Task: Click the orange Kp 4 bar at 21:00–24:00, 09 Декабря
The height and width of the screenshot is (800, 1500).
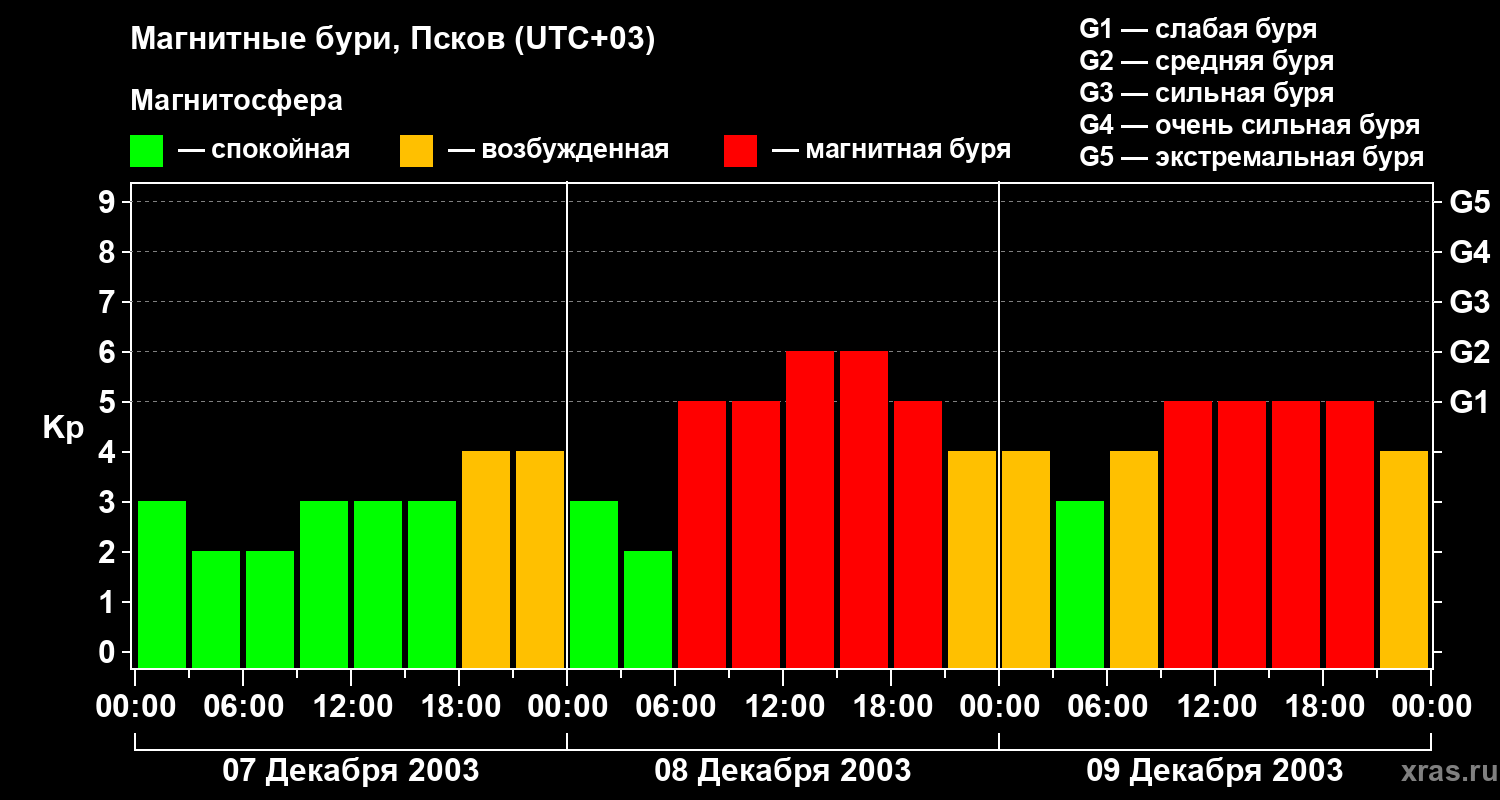Action: click(1404, 559)
